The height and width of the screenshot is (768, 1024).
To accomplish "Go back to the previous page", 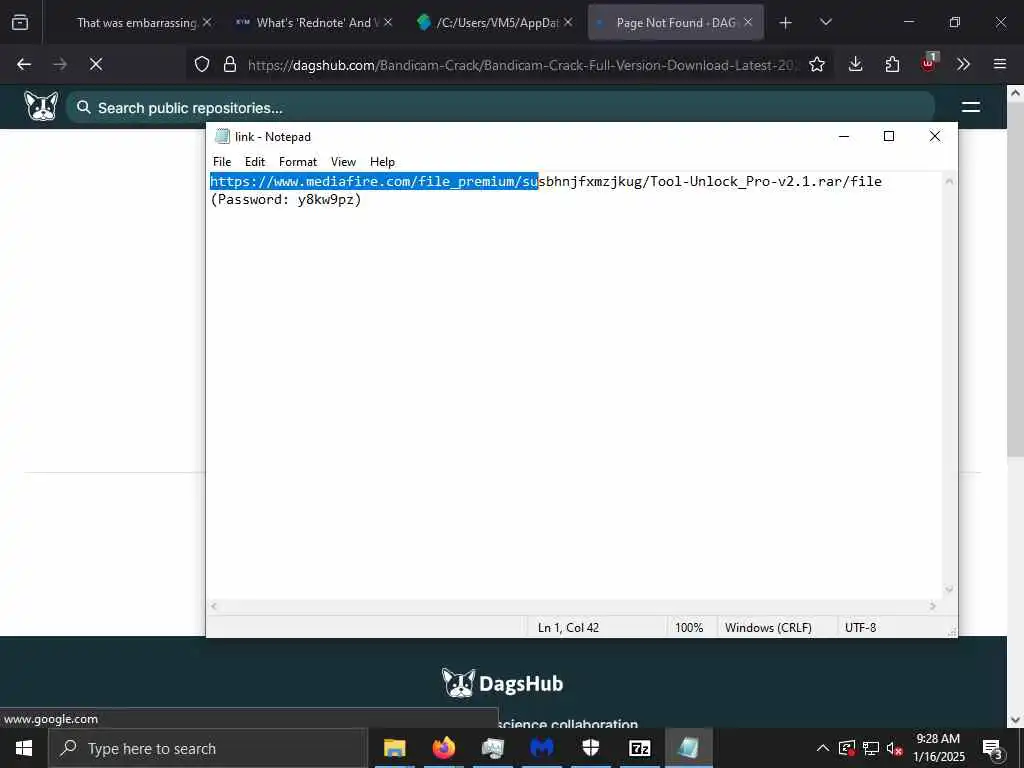I will point(24,64).
